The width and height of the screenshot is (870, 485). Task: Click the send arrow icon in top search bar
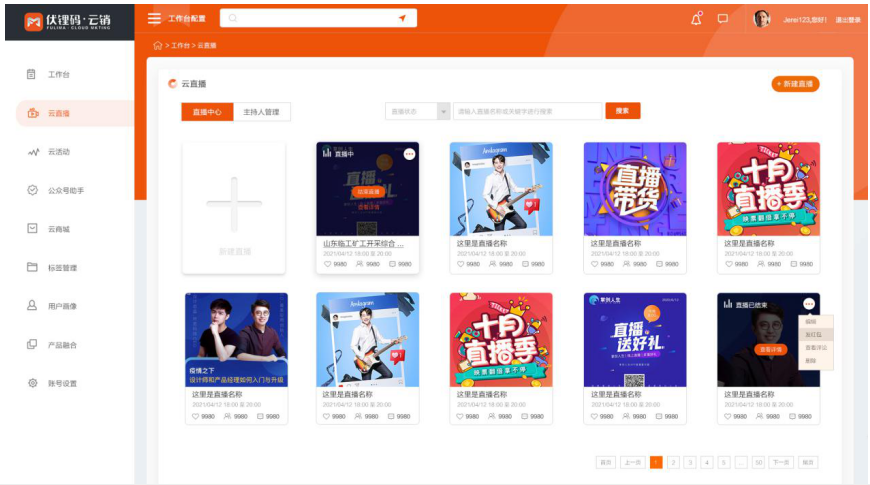402,19
